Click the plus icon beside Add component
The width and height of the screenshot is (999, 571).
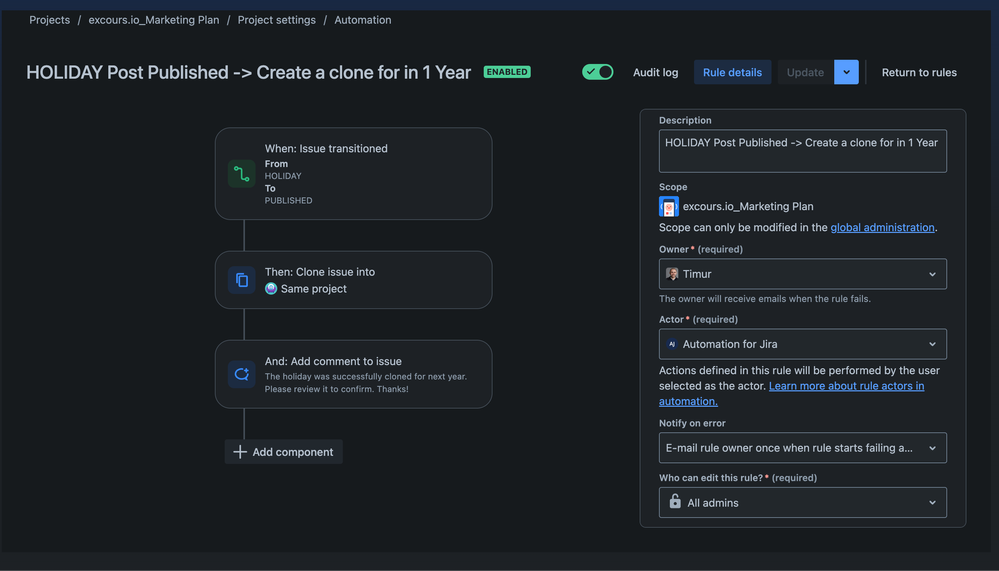[240, 452]
